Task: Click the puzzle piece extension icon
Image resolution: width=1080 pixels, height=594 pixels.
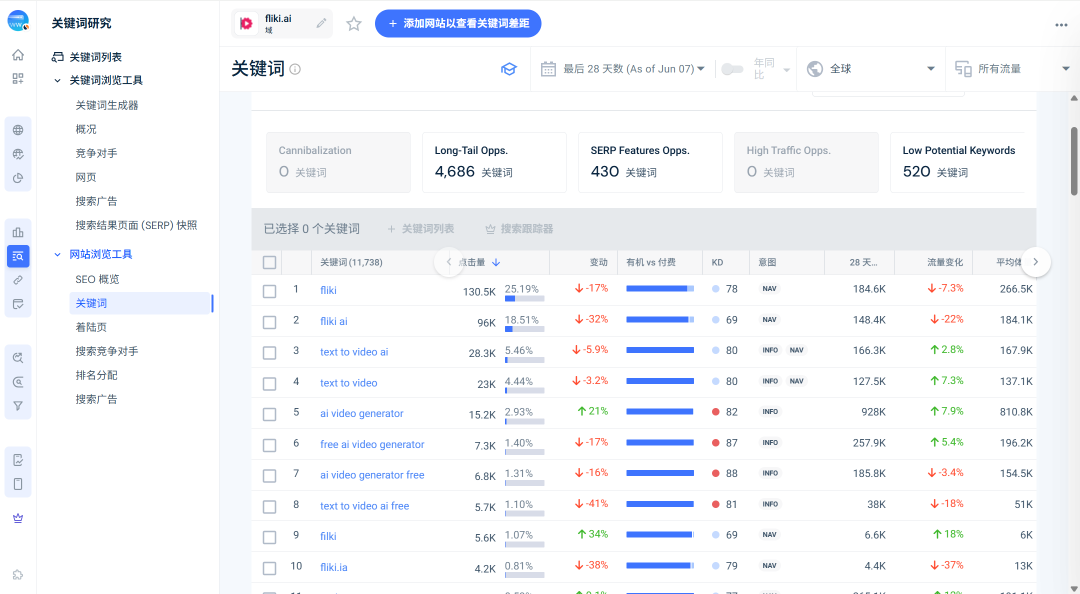Action: (x=18, y=575)
